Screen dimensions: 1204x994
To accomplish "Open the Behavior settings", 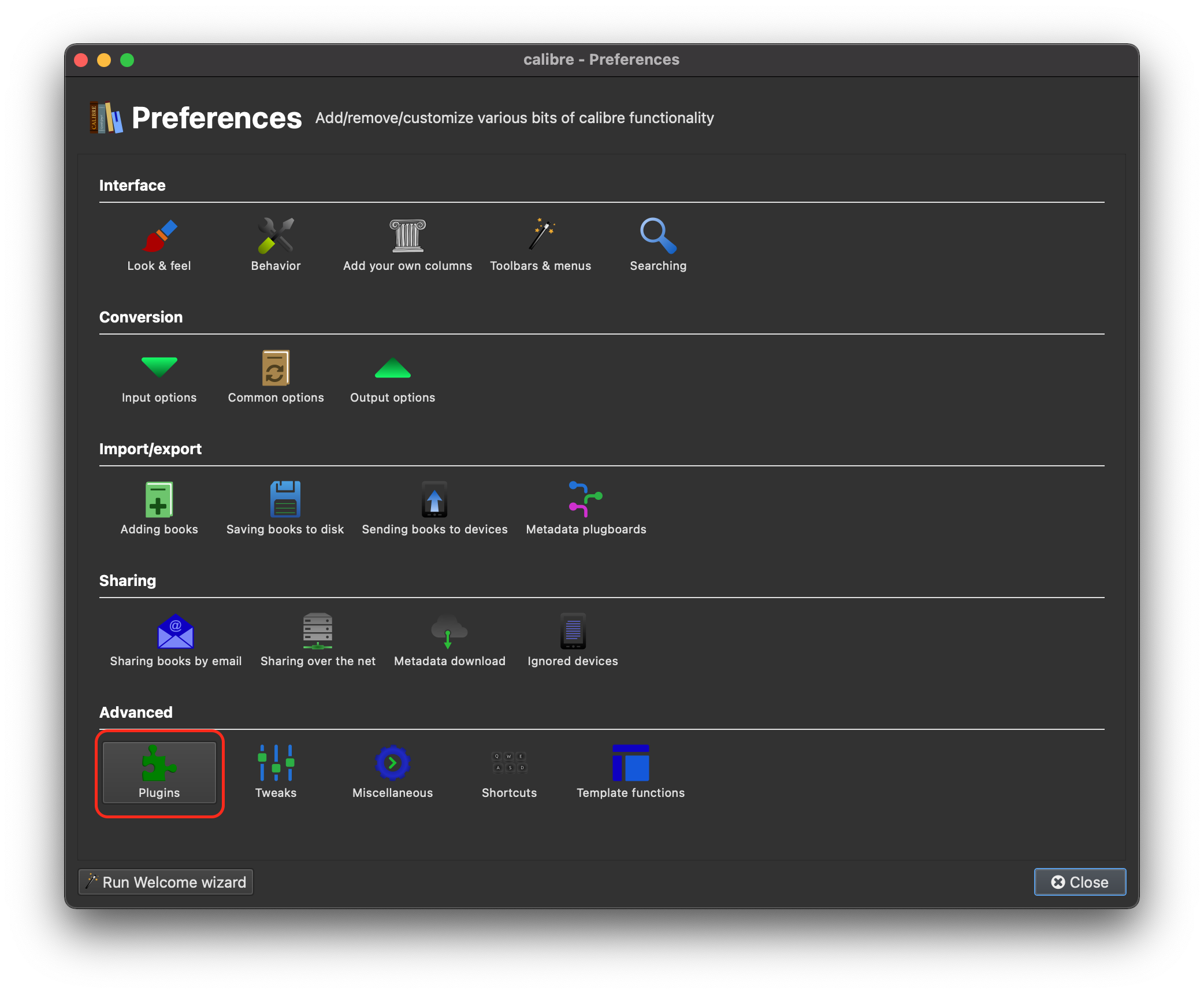I will coord(276,244).
